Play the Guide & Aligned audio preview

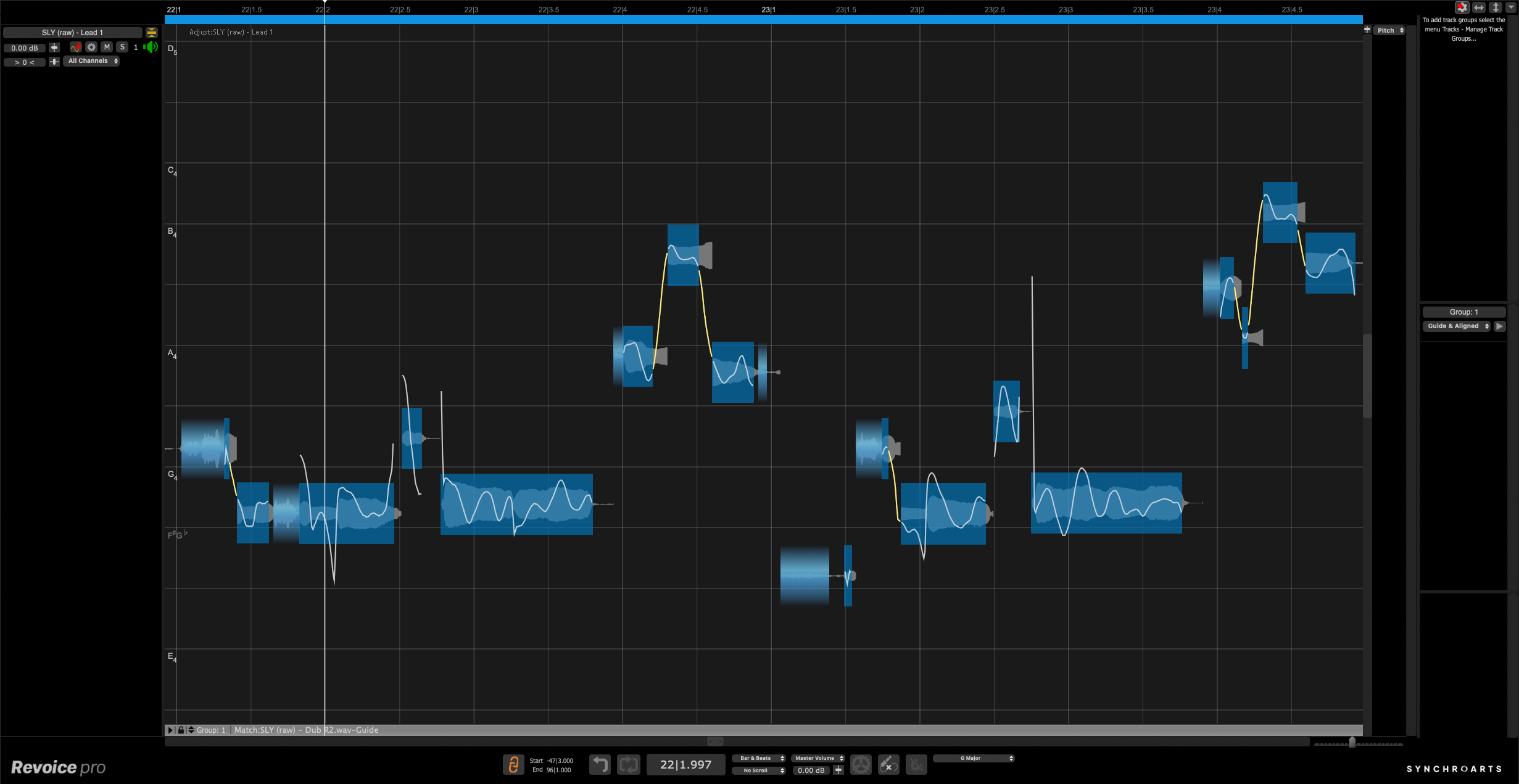(x=1500, y=326)
